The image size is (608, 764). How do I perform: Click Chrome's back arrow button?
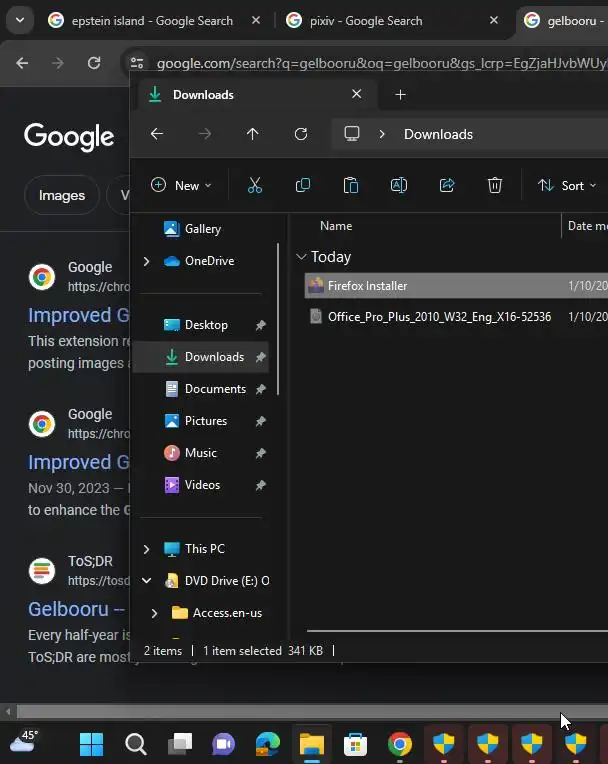[x=22, y=63]
